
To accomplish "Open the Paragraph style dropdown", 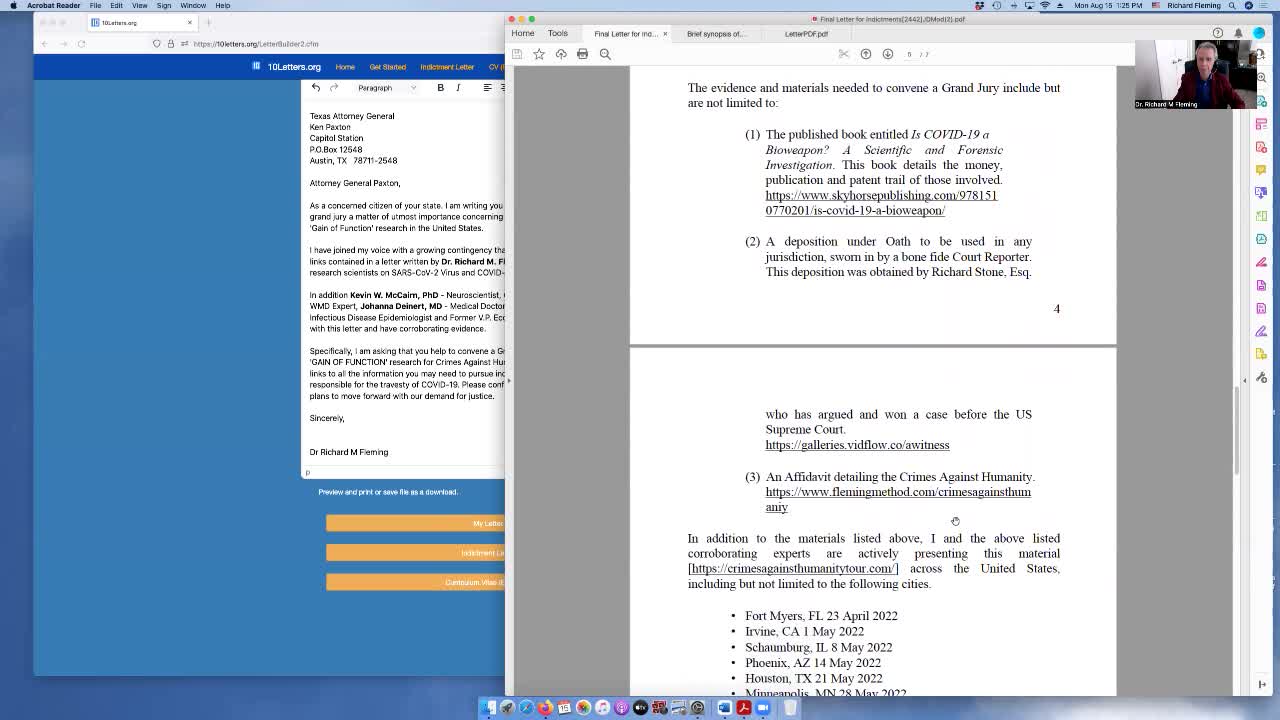I will pyautogui.click(x=386, y=88).
